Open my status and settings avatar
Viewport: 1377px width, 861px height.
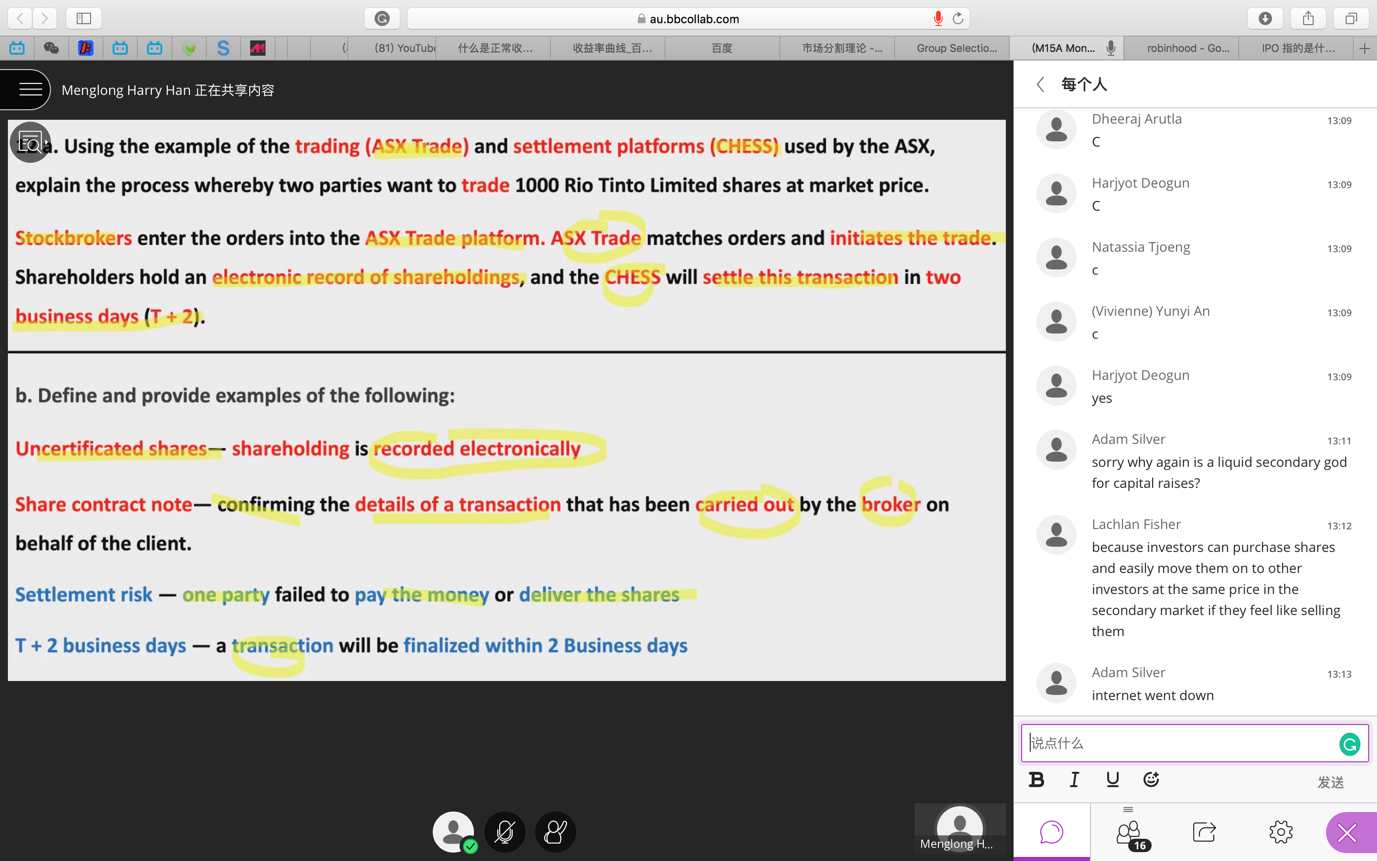click(453, 832)
